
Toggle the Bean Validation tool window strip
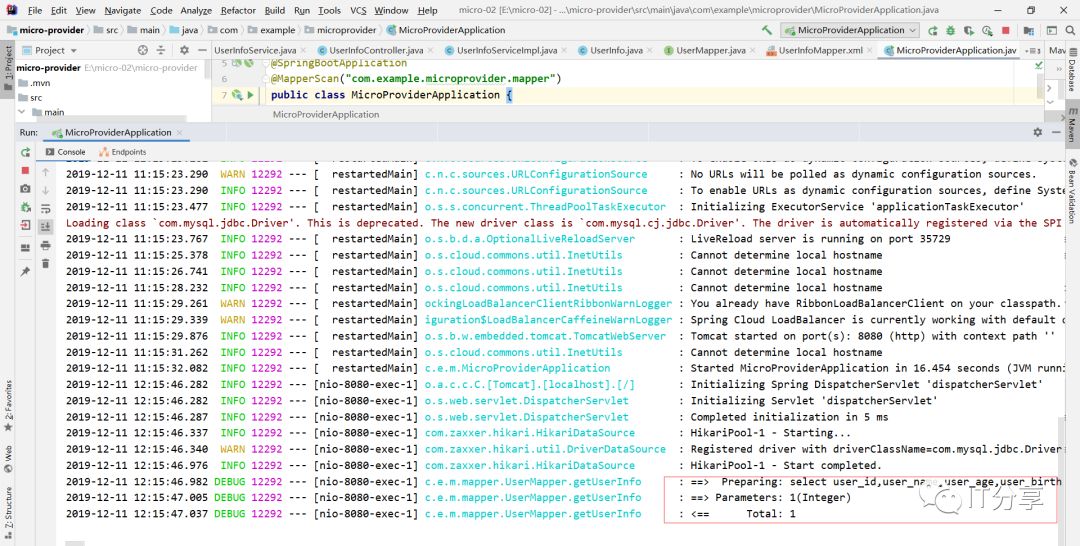coord(1072,191)
